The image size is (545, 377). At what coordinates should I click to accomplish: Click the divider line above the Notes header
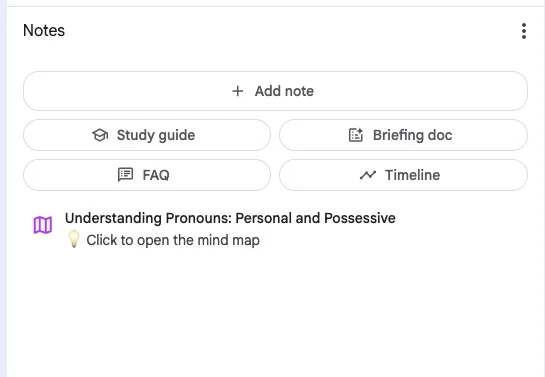point(275,6)
